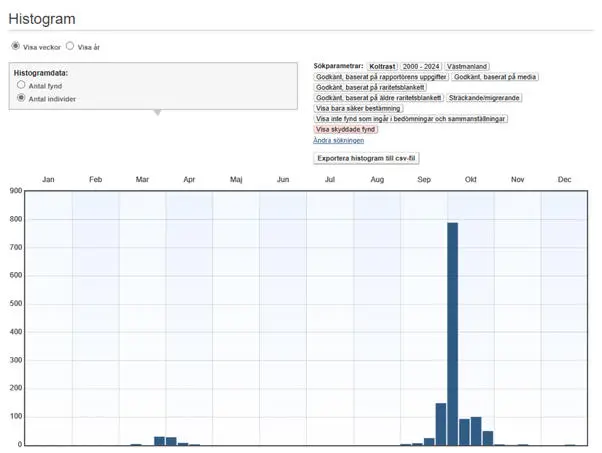Viewport: 602px width, 453px height.
Task: Click the 'Histogram' page heading
Action: (41, 19)
